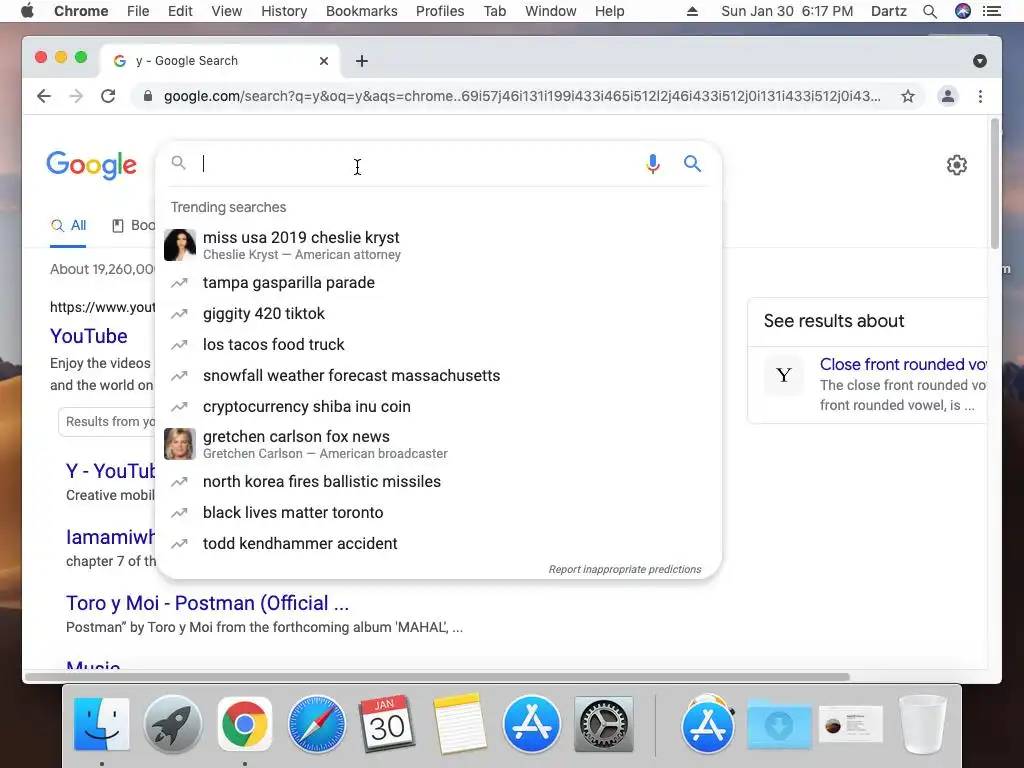
Task: Click the blue search magnifier button
Action: pos(692,163)
